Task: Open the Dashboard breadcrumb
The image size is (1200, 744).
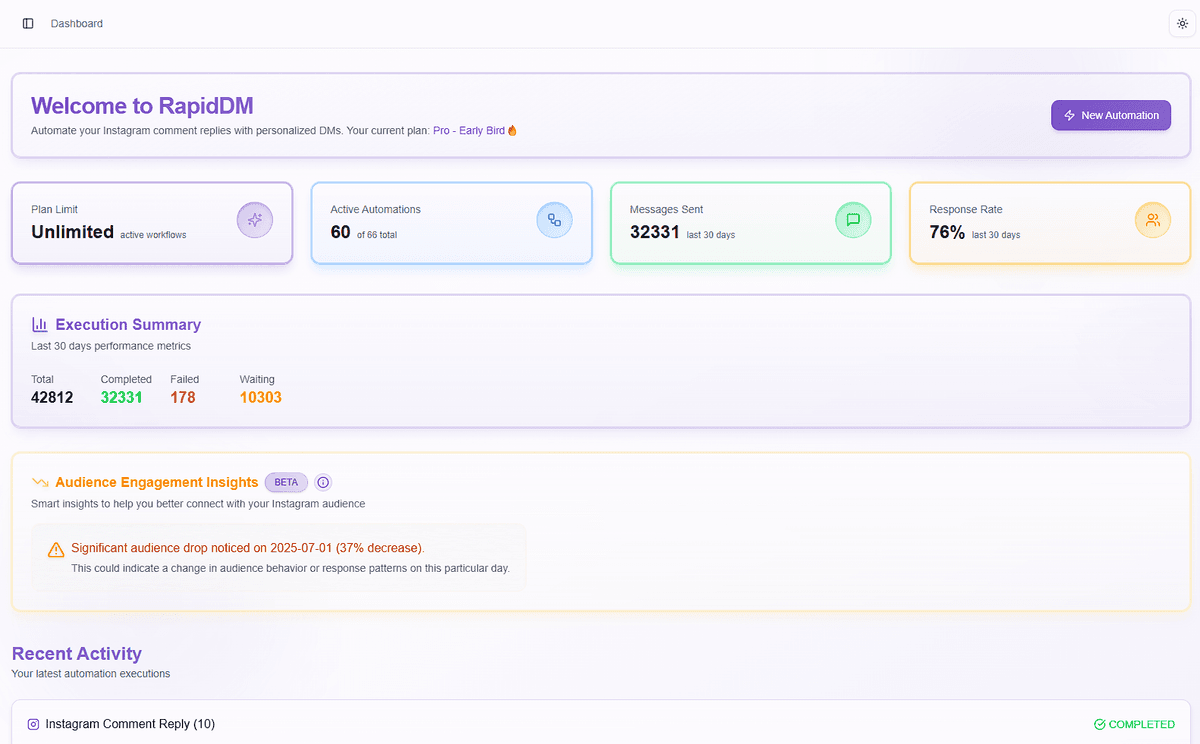Action: (77, 23)
